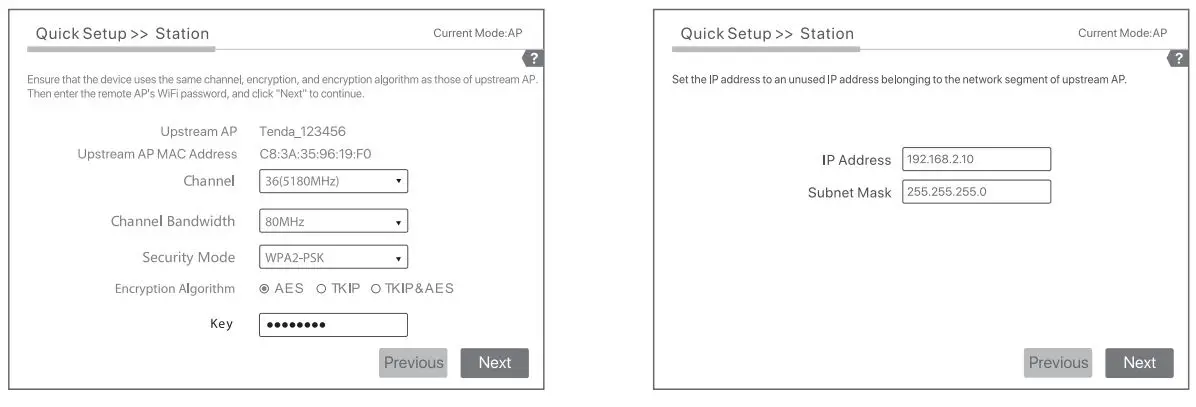
Task: Open the Channel dropdown showing 36(5180MHz)
Action: point(333,181)
